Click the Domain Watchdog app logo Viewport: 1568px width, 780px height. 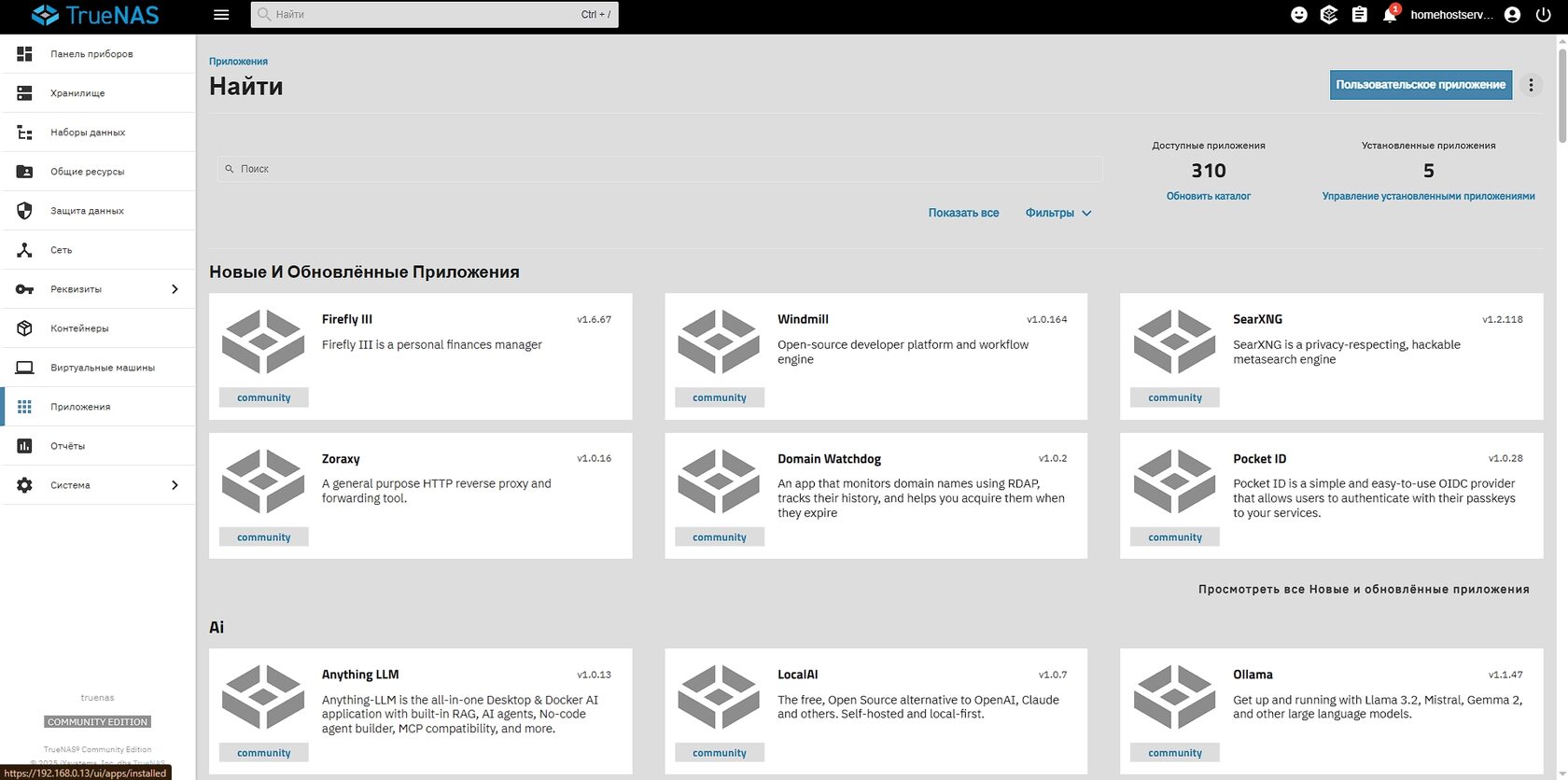click(719, 481)
